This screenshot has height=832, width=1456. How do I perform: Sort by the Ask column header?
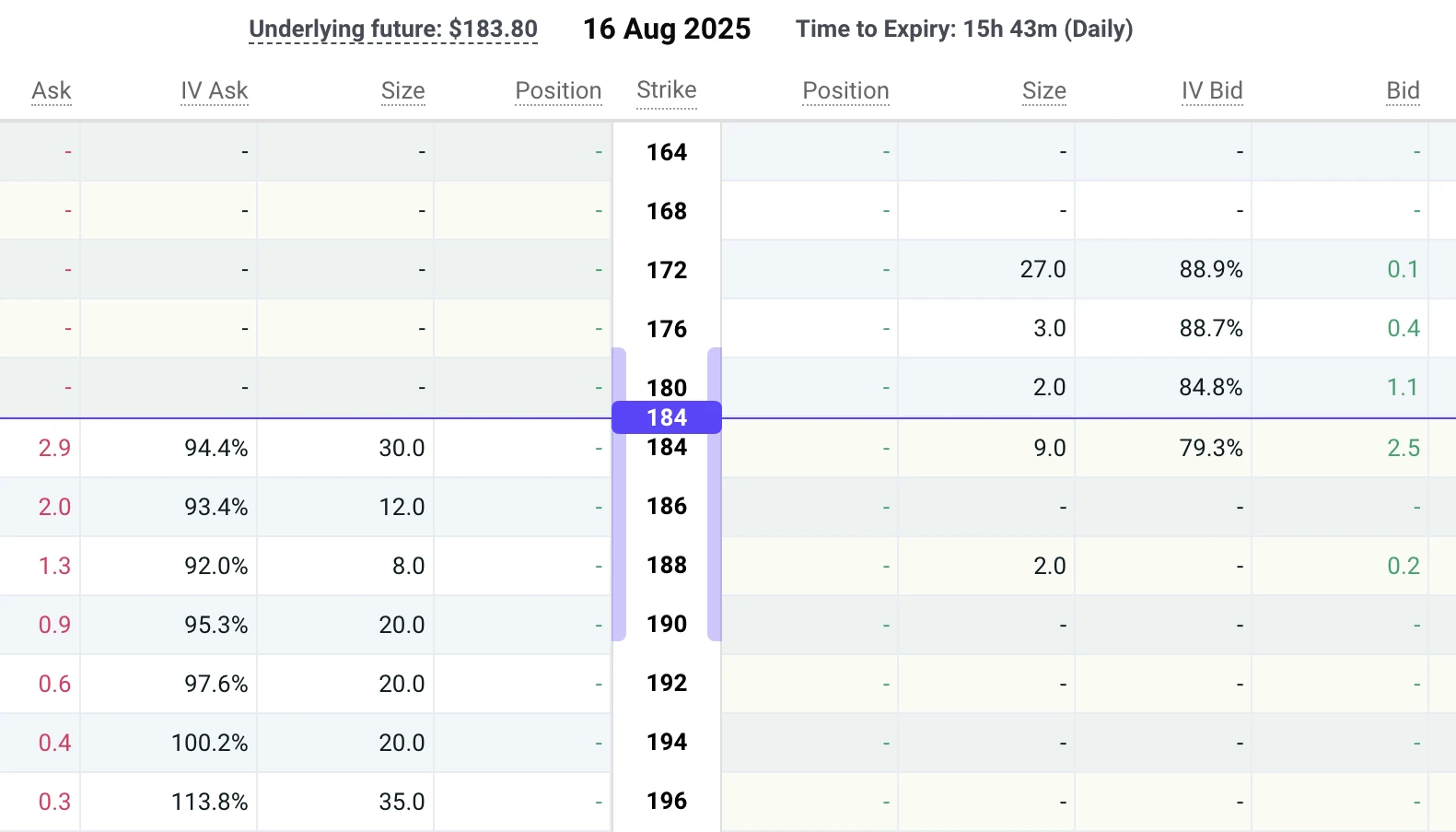52,91
